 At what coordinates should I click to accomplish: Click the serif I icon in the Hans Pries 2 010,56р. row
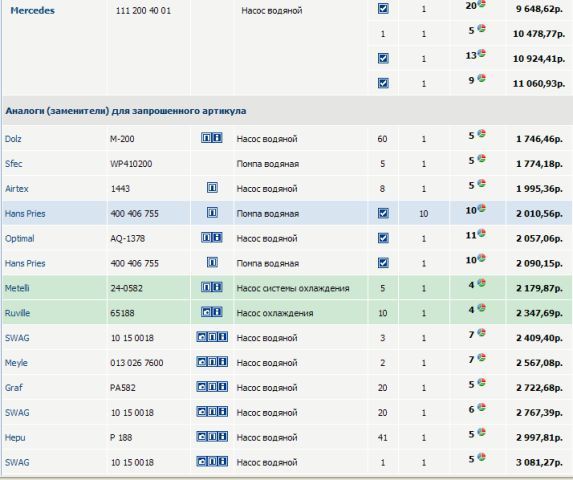click(212, 213)
